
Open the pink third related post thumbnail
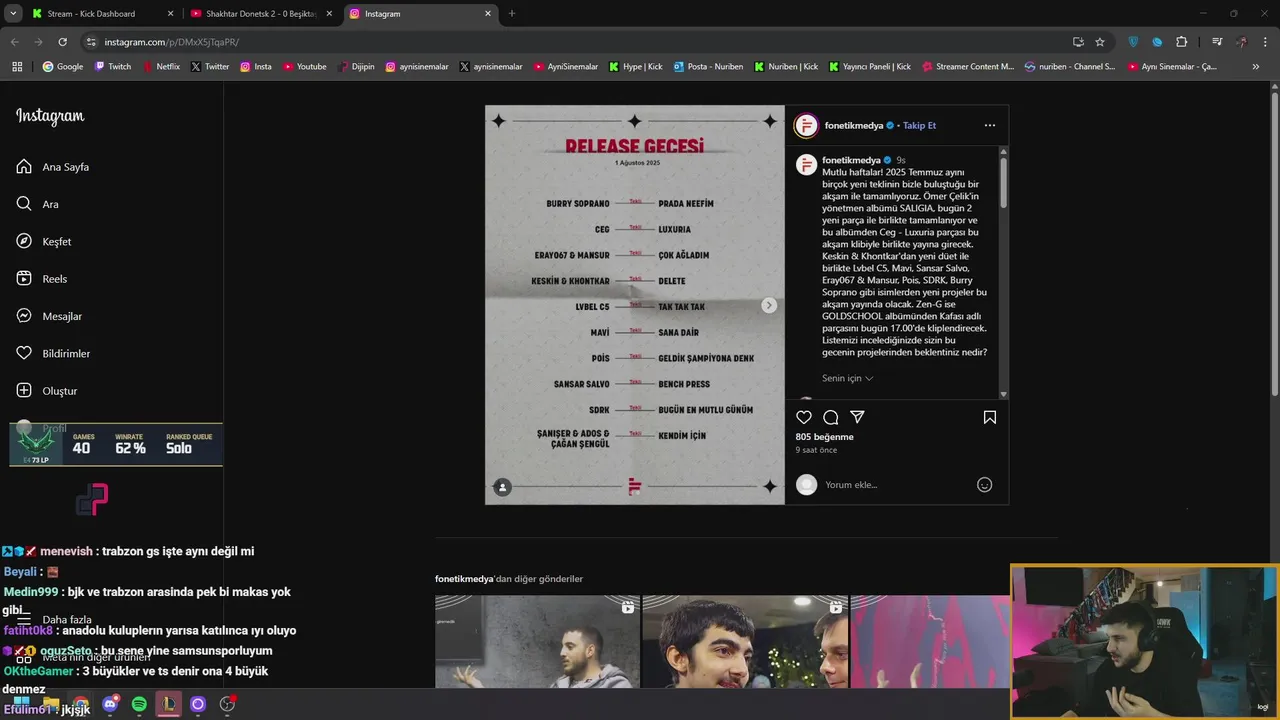point(930,641)
